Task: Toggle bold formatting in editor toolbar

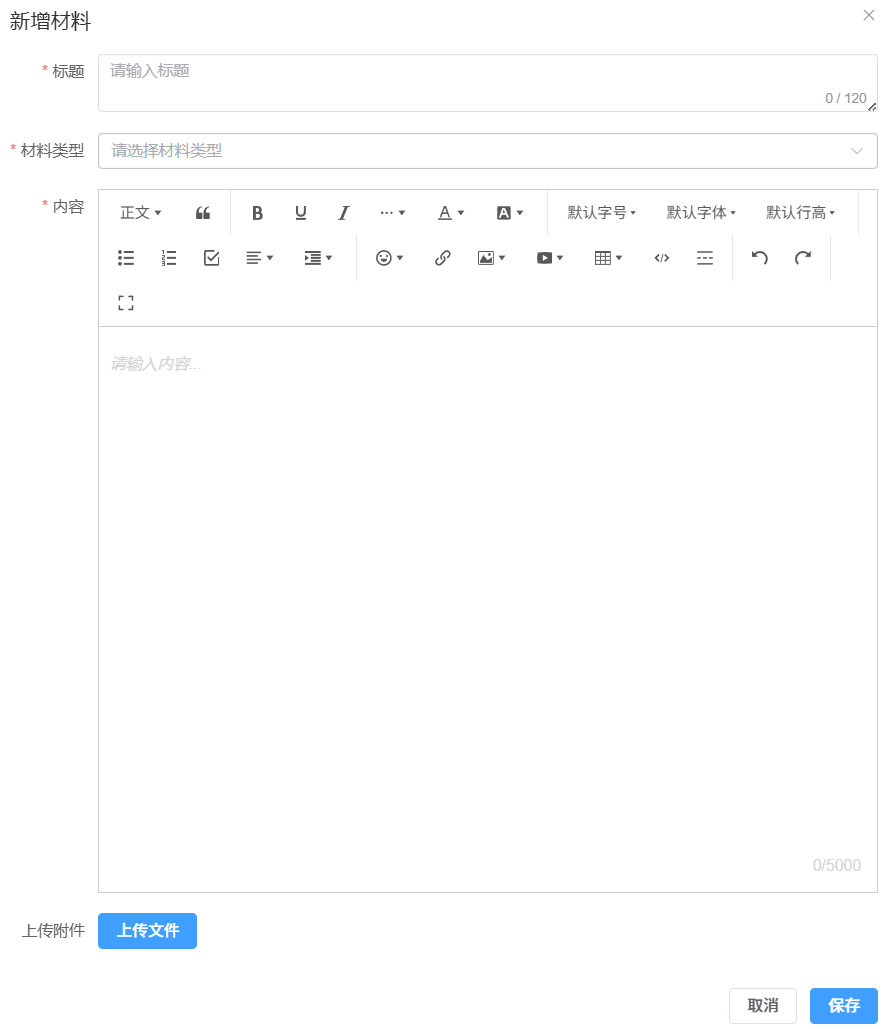Action: [x=257, y=213]
